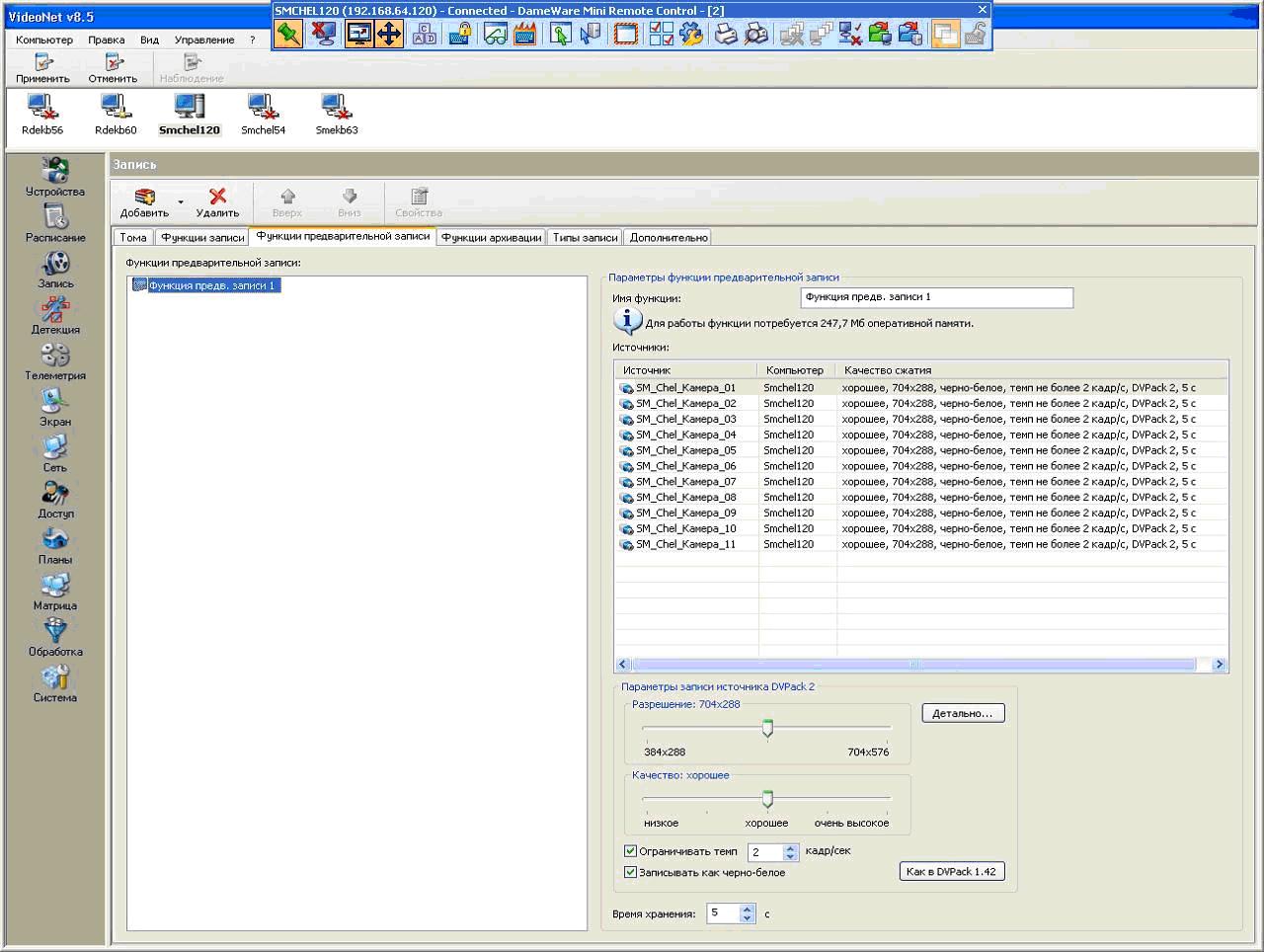Open the Сеть section in sidebar

55,454
